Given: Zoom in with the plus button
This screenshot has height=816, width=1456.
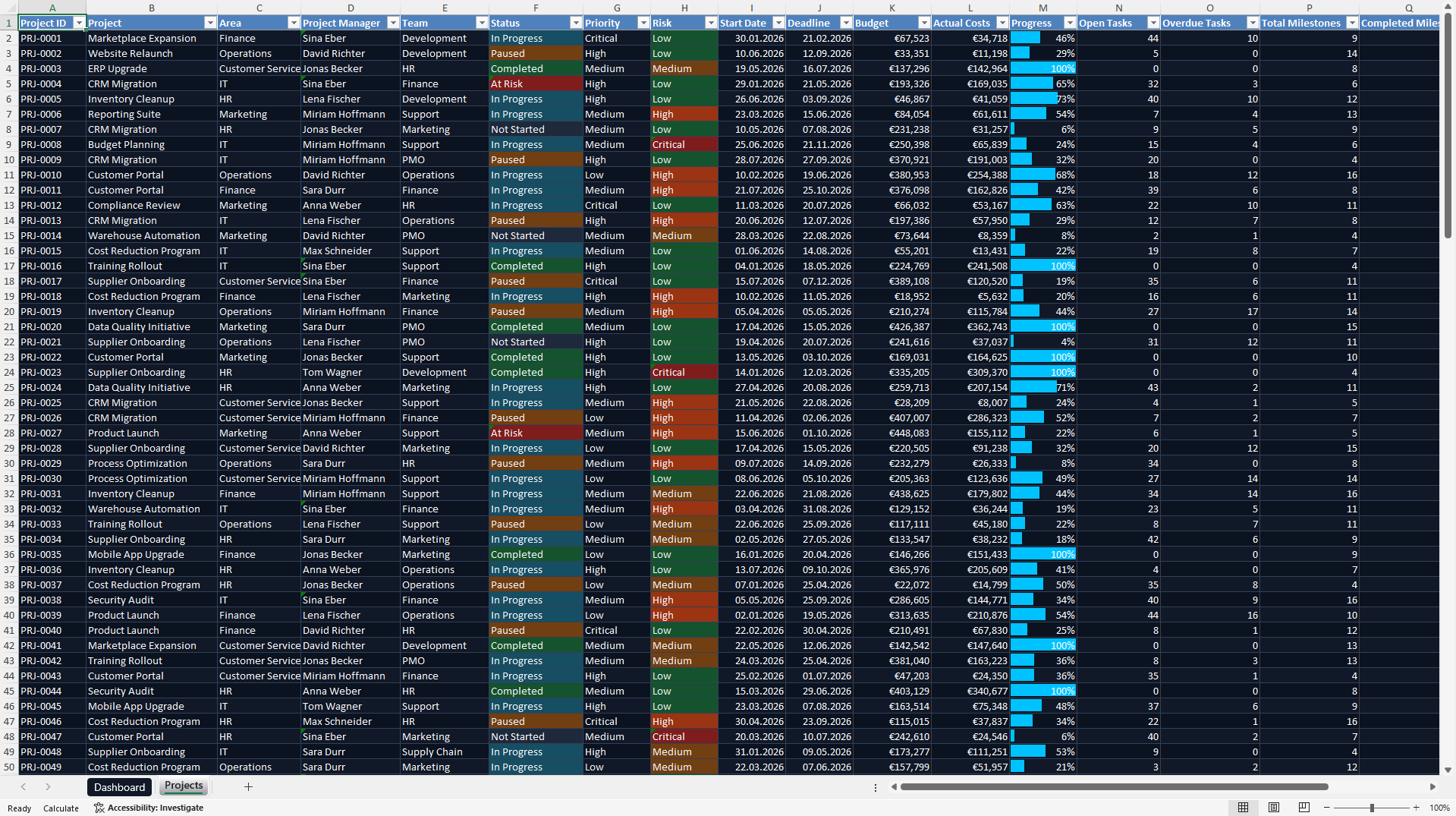Looking at the screenshot, I should (1417, 808).
